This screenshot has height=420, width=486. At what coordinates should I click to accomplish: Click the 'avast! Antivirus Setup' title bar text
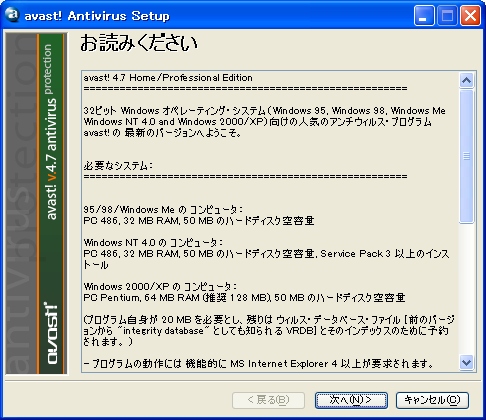tap(97, 16)
